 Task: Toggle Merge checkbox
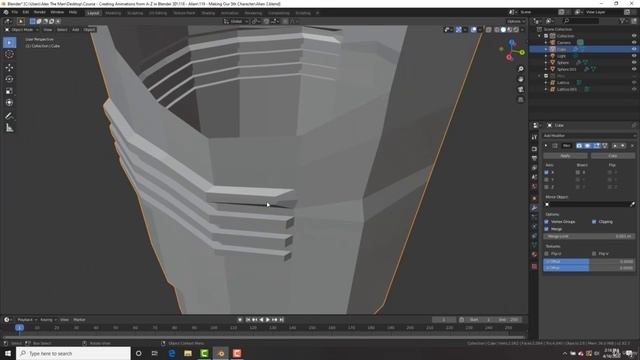pyautogui.click(x=547, y=229)
